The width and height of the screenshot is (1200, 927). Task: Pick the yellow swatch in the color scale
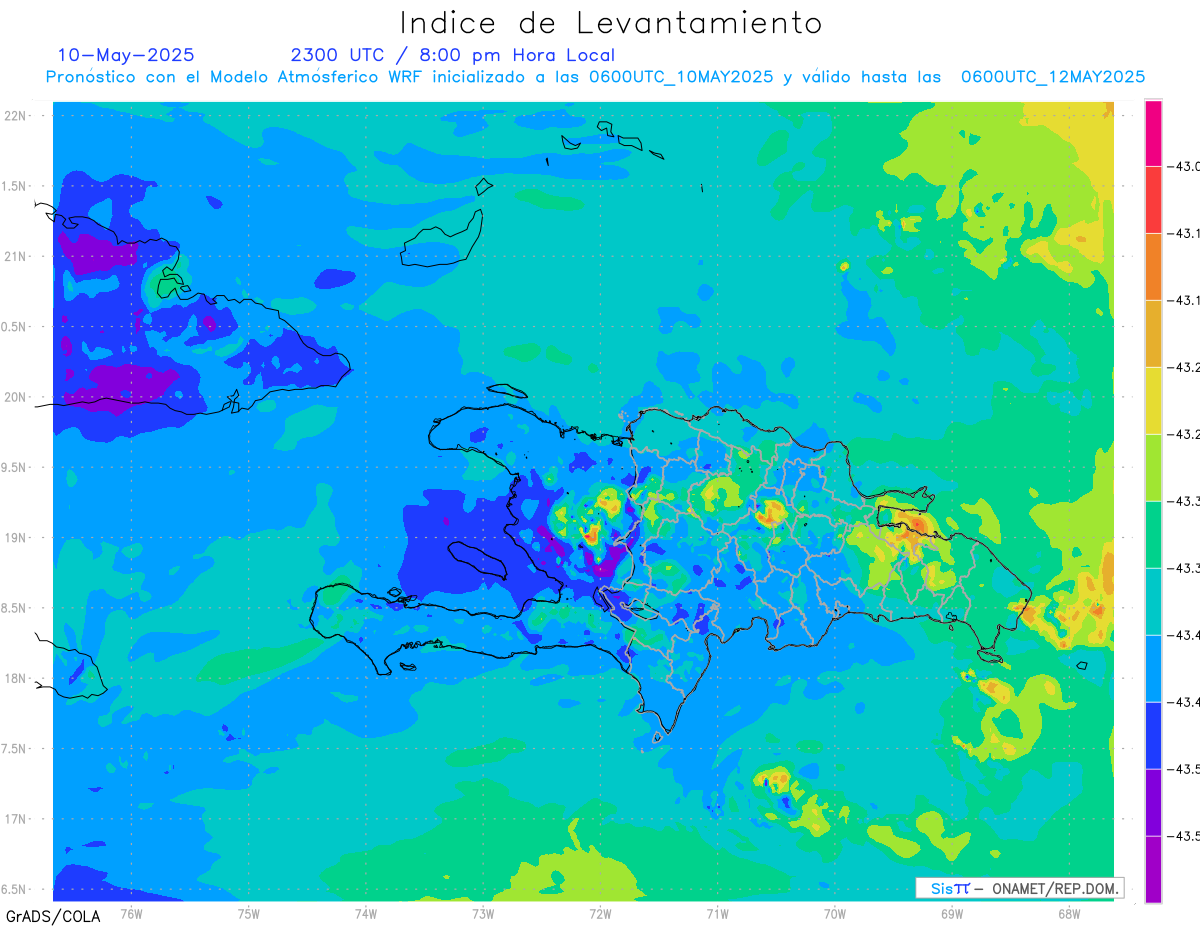click(1153, 401)
